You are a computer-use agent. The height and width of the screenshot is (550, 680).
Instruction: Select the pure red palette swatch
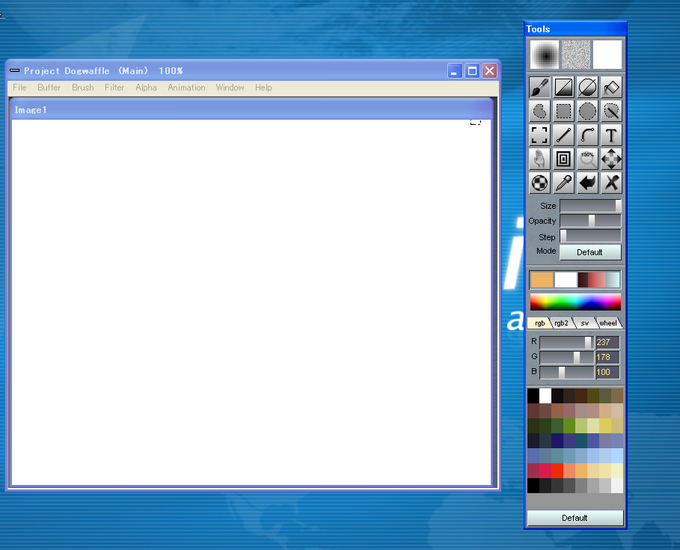557,470
